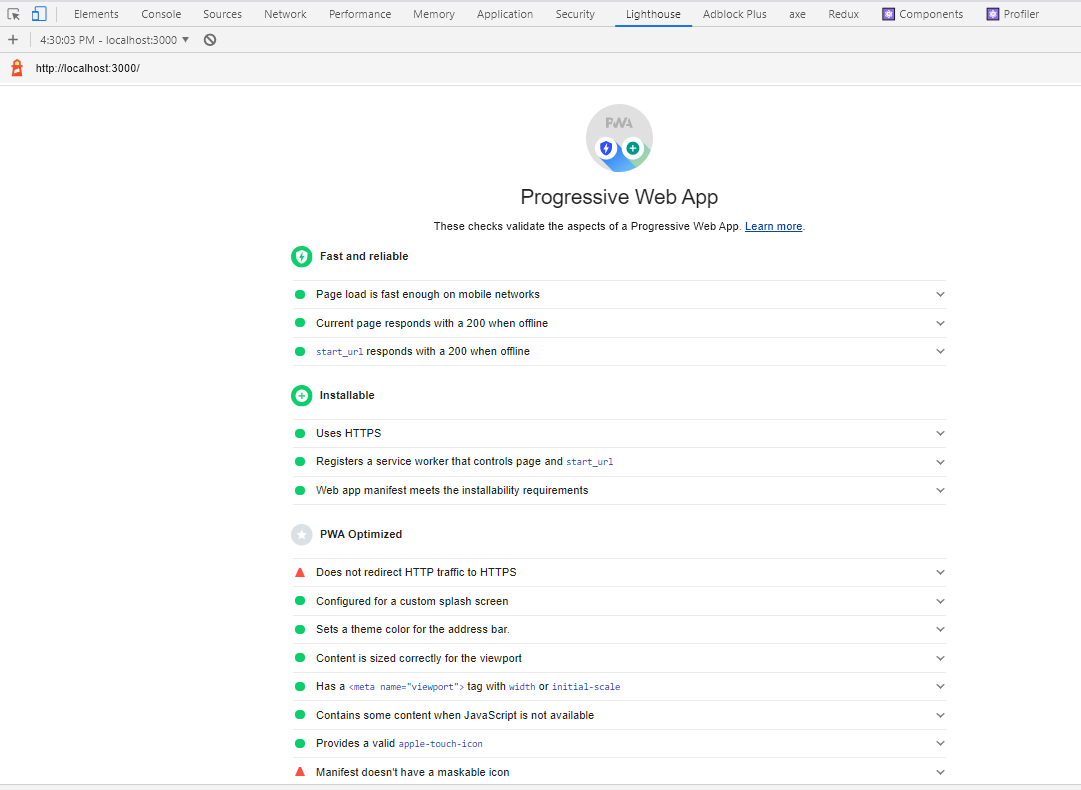1081x790 pixels.
Task: Open the Components tab
Action: (922, 14)
